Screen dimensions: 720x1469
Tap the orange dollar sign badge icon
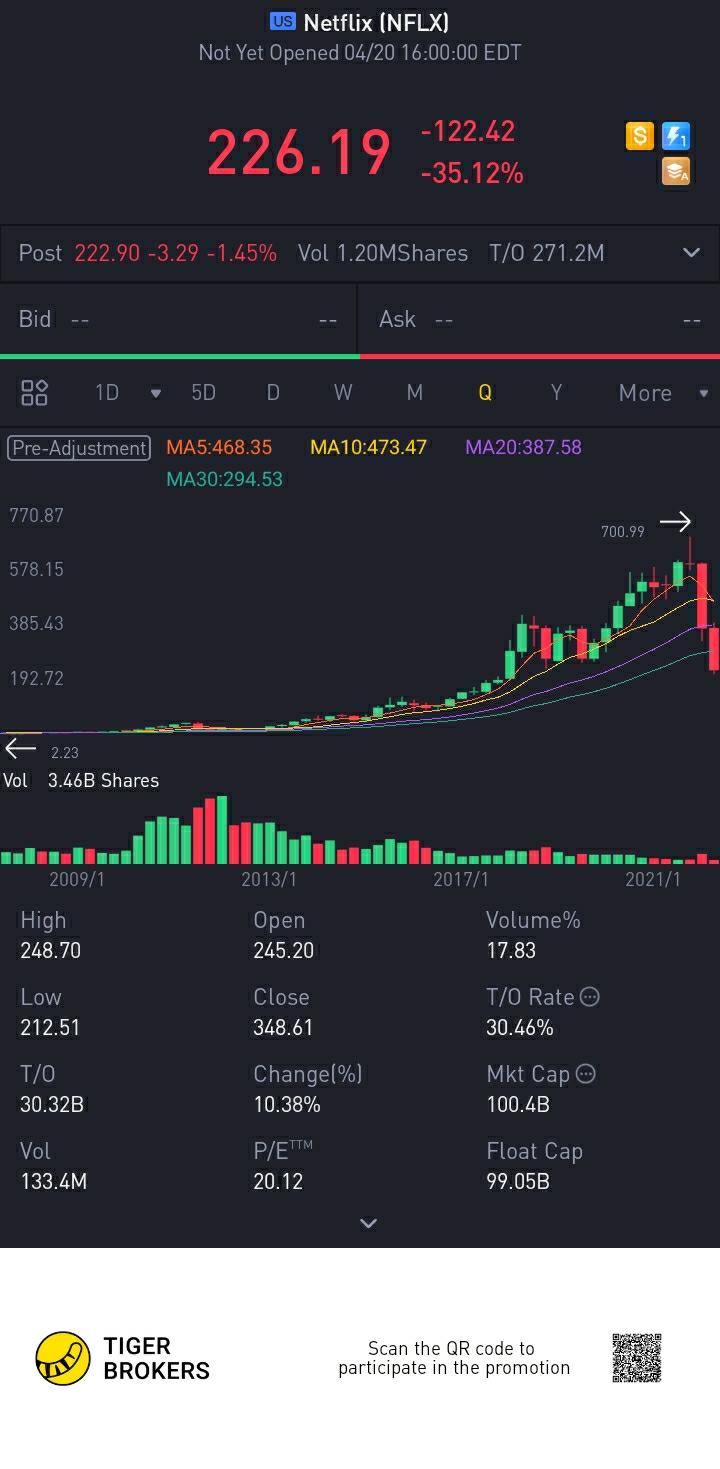640,136
